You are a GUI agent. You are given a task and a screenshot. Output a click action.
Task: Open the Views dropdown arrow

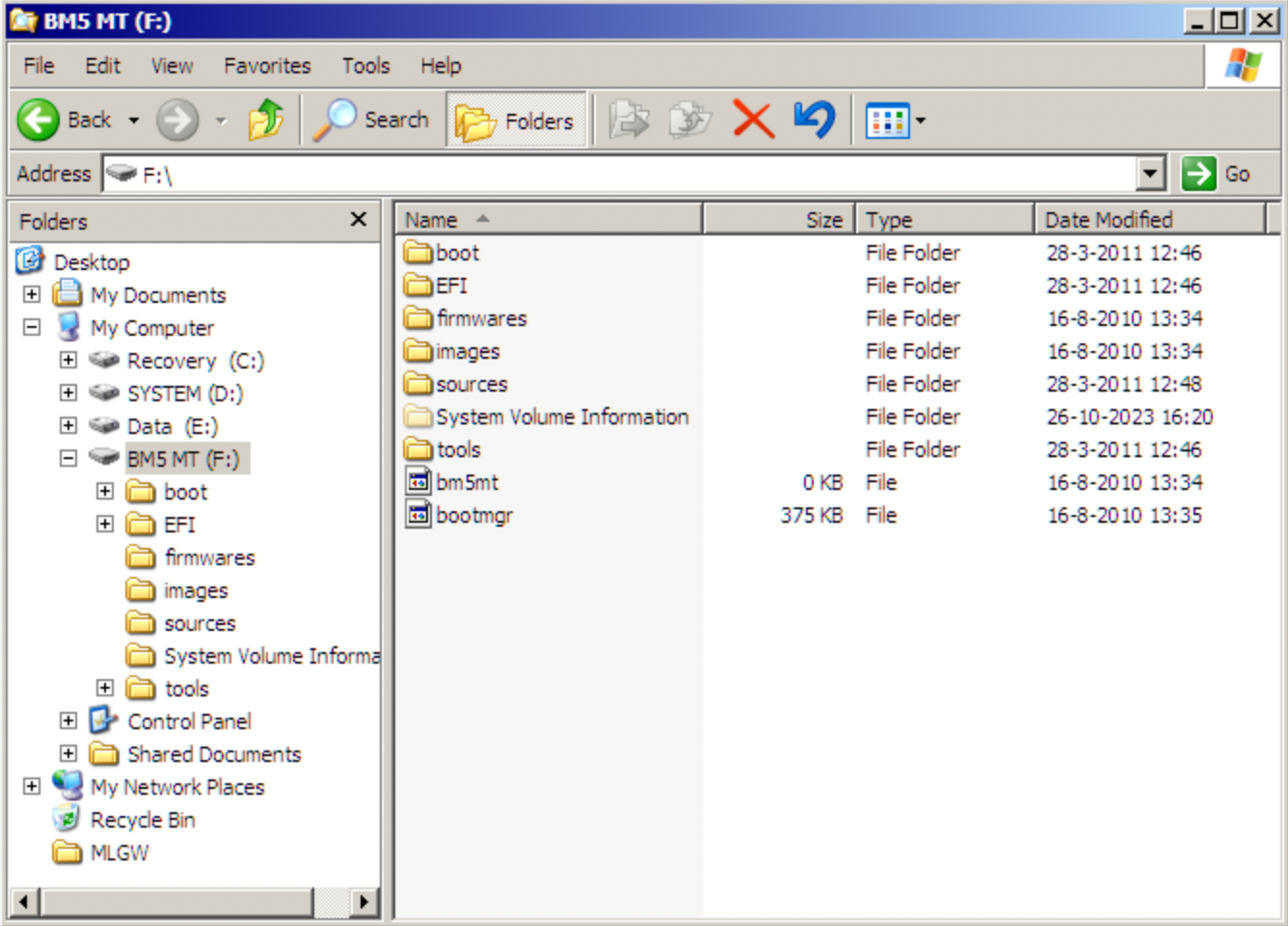[x=921, y=122]
